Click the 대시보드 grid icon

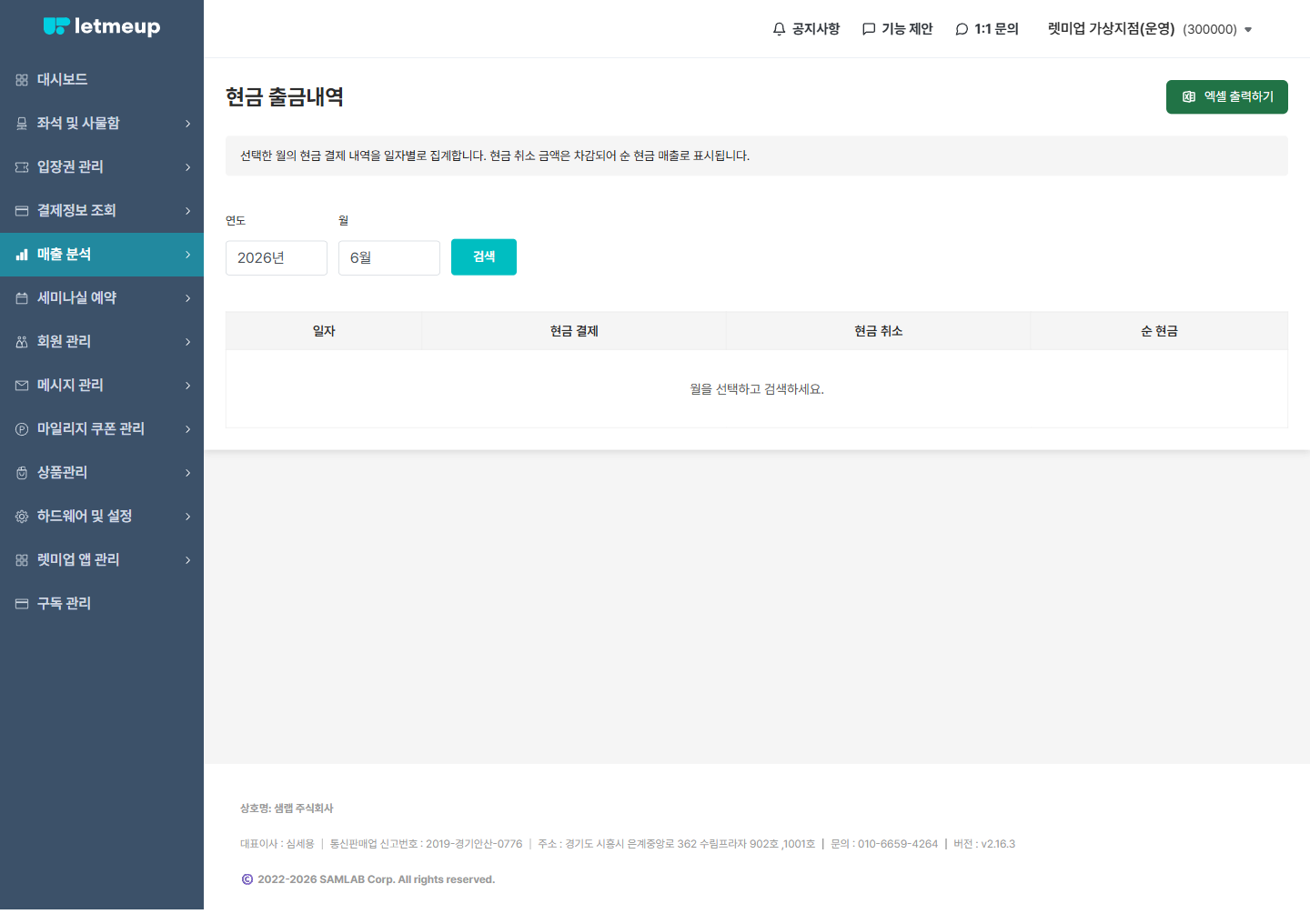click(x=22, y=80)
